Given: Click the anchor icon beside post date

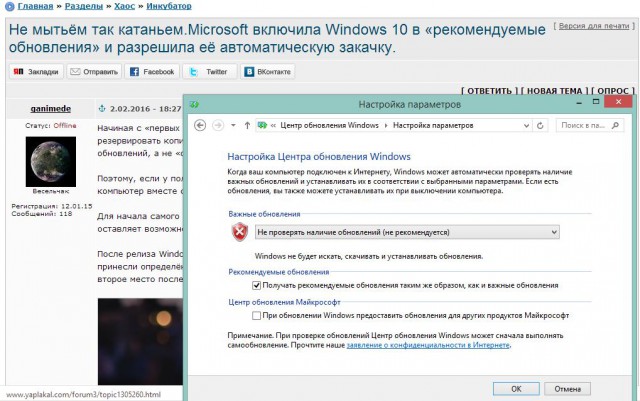Looking at the screenshot, I should coord(102,109).
